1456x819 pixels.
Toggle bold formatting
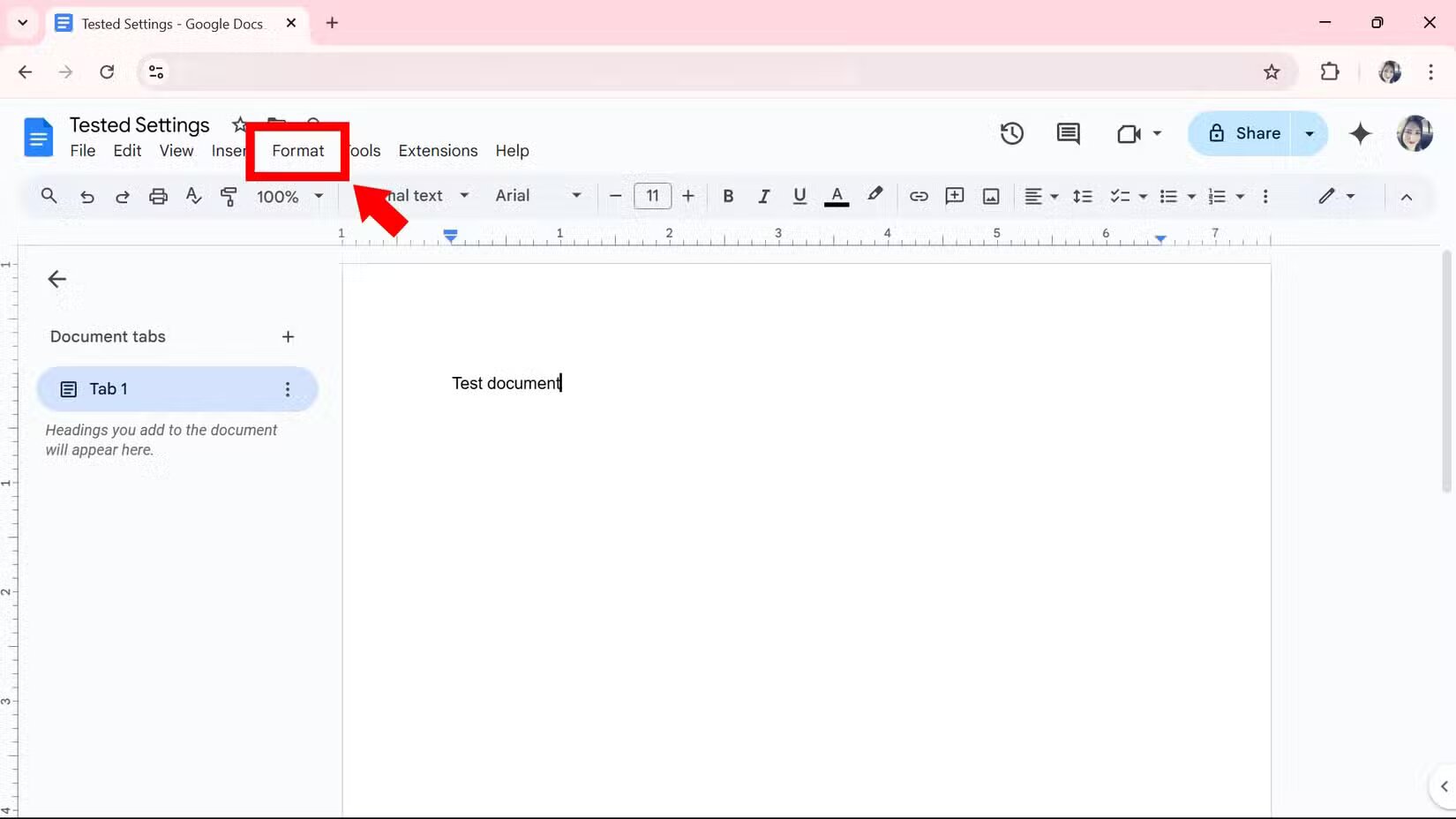(728, 196)
